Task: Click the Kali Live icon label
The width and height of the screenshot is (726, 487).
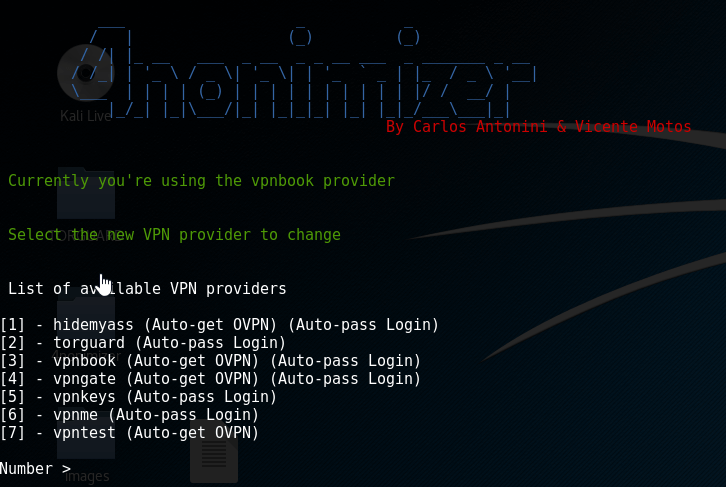Action: (86, 116)
